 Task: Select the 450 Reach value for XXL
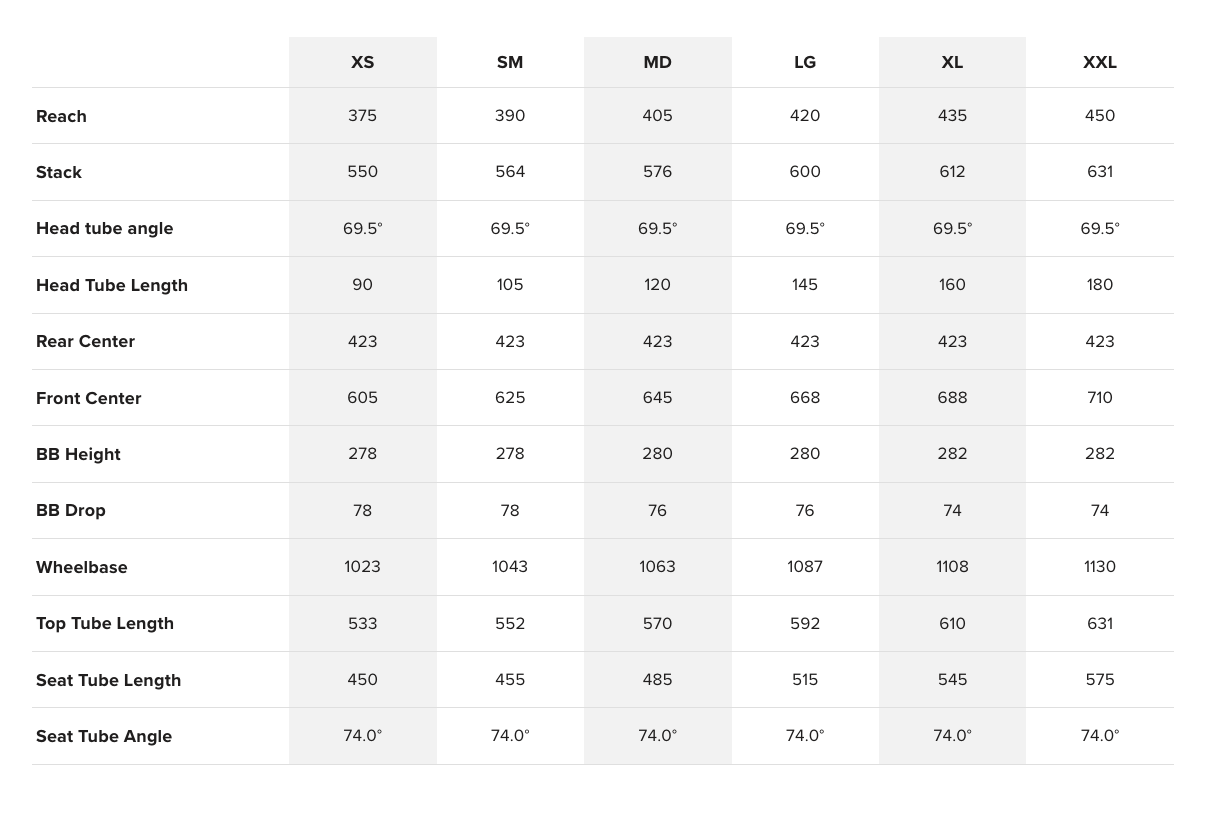[x=1100, y=115]
